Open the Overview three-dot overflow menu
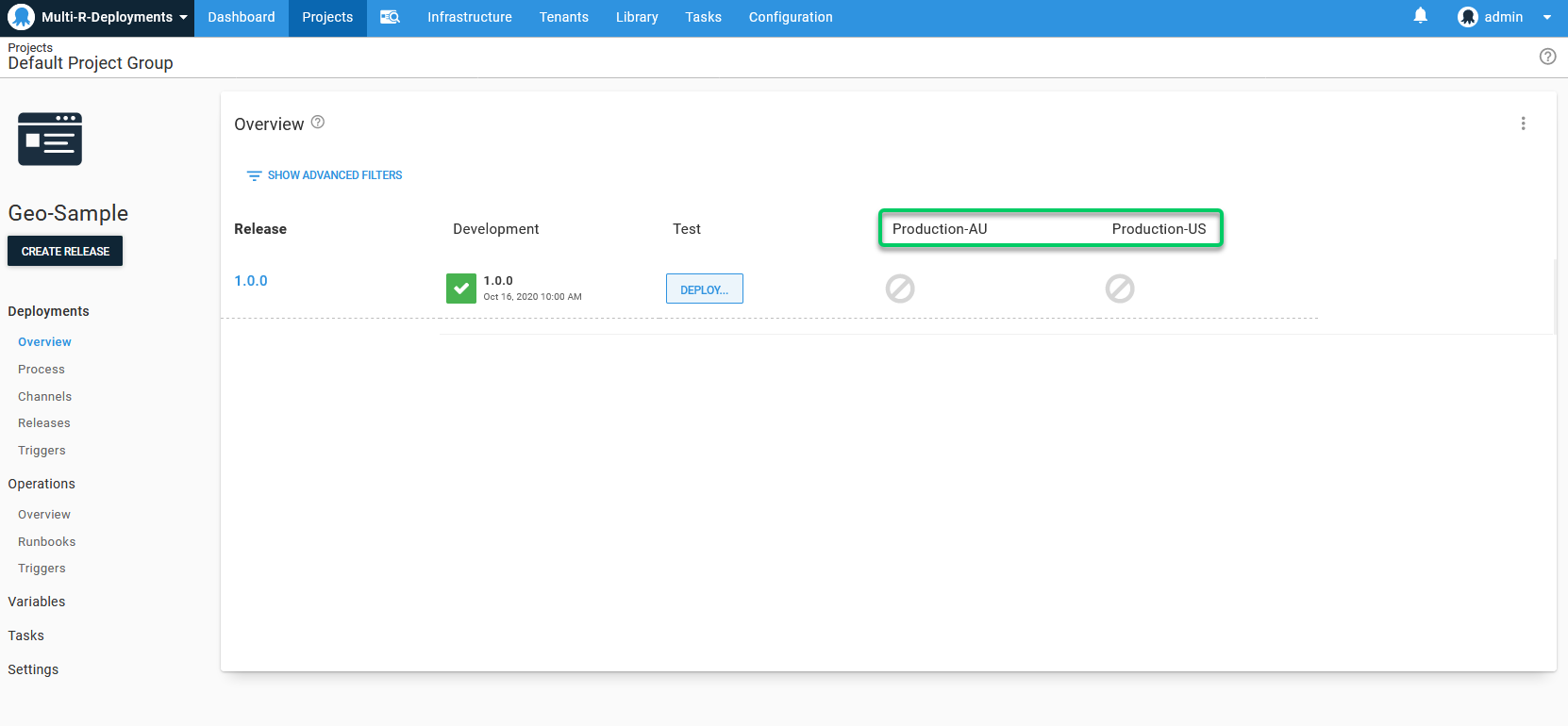 pos(1523,124)
